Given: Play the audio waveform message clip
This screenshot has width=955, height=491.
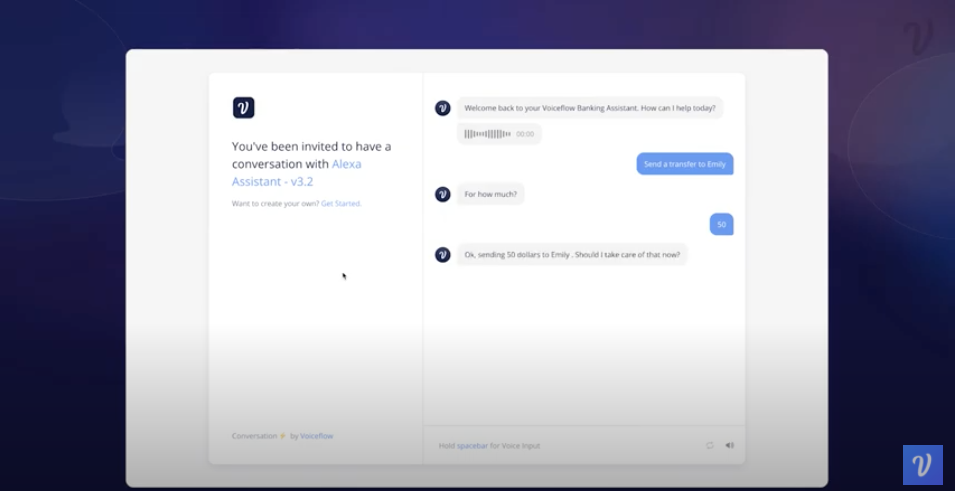Looking at the screenshot, I should tap(488, 134).
